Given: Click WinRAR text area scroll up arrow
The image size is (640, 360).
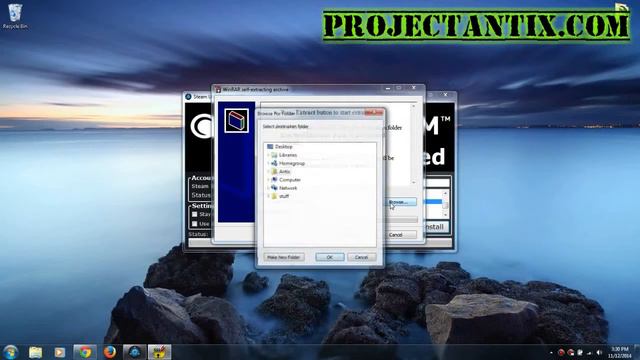Looking at the screenshot, I should [413, 106].
